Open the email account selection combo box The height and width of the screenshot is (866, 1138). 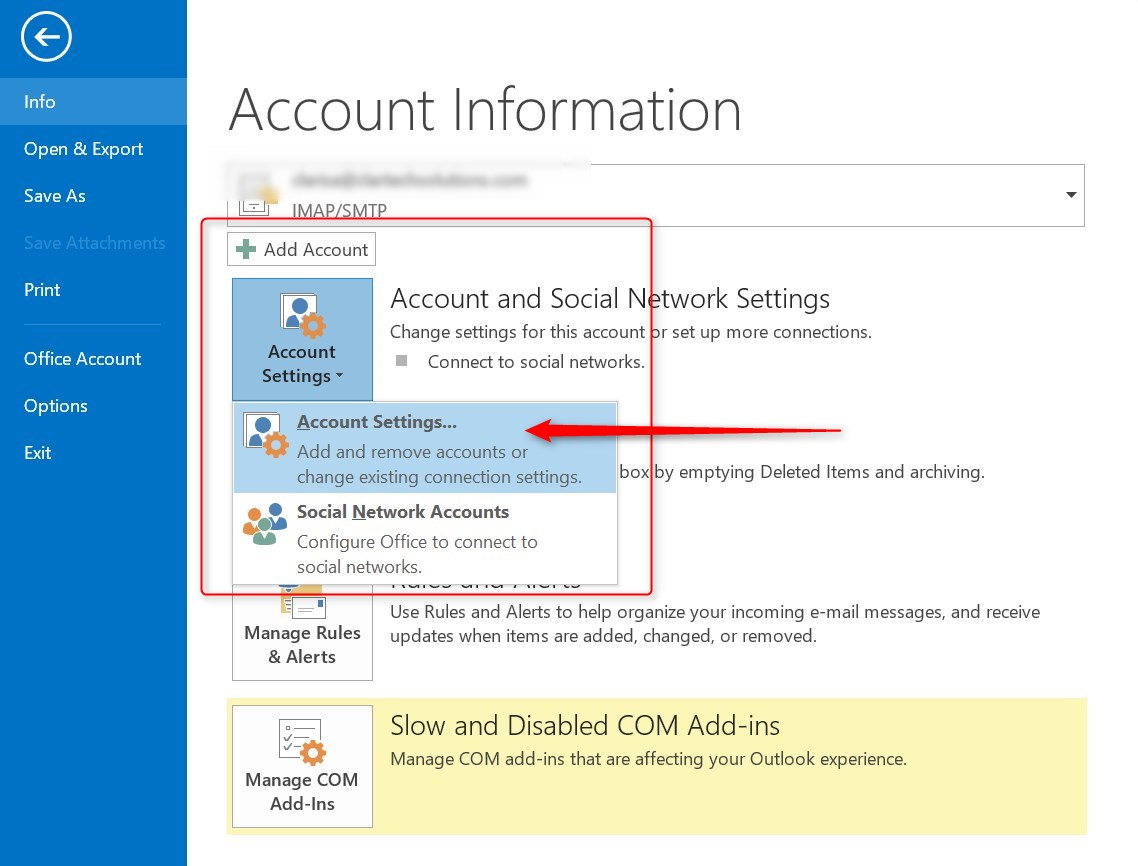1070,195
